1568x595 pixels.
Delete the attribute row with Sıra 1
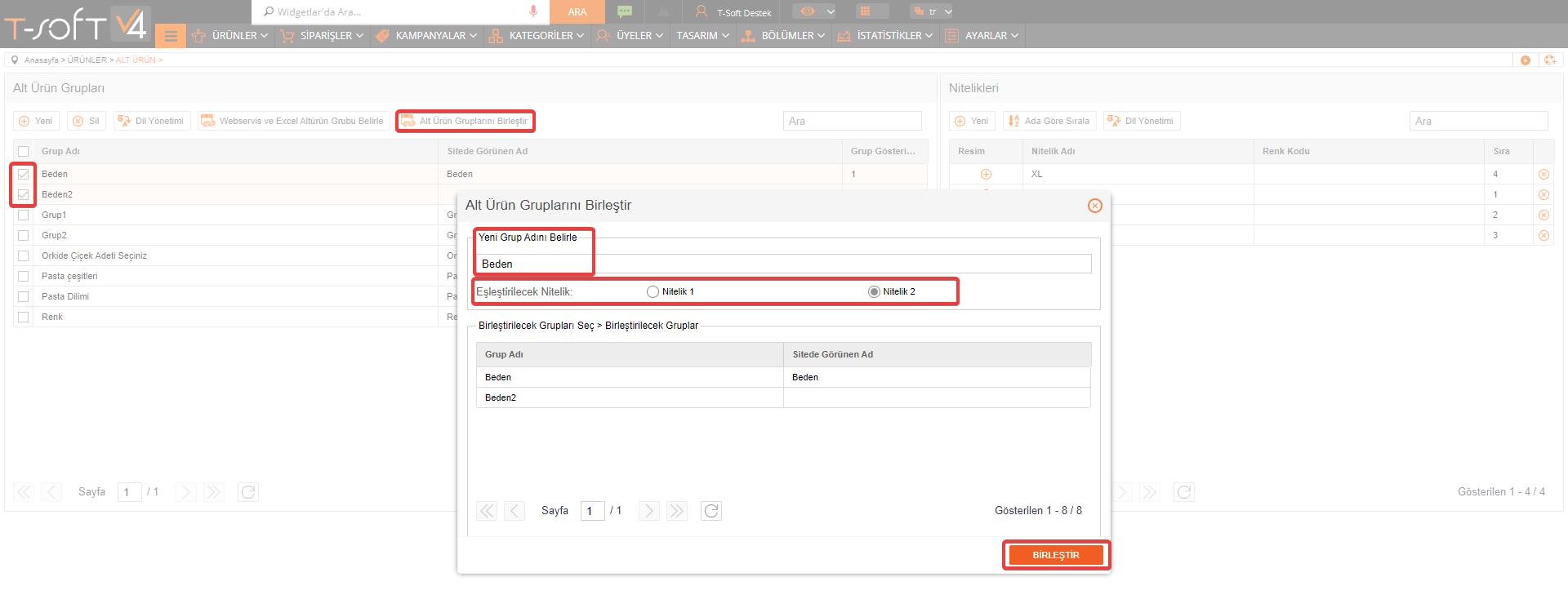pos(1543,194)
